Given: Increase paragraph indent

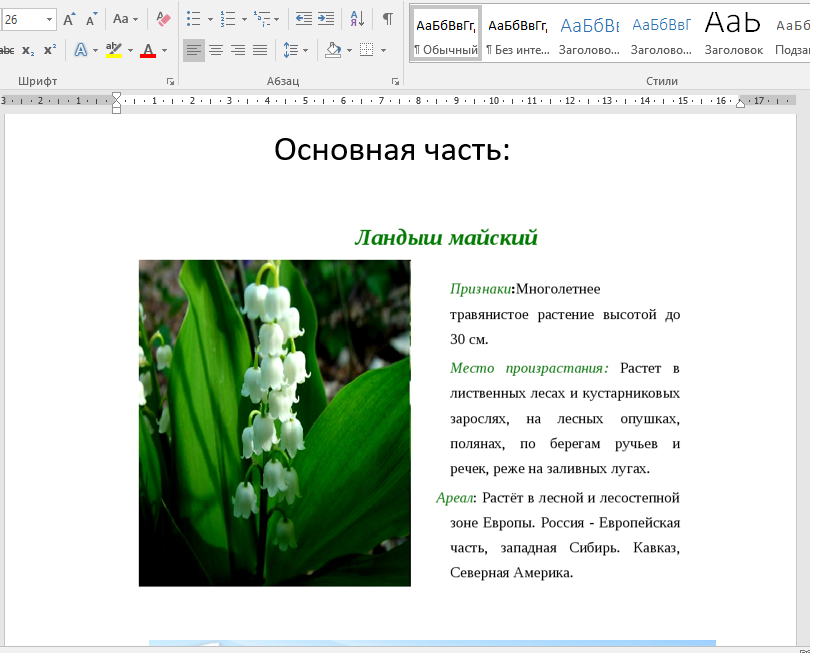Looking at the screenshot, I should point(326,19).
